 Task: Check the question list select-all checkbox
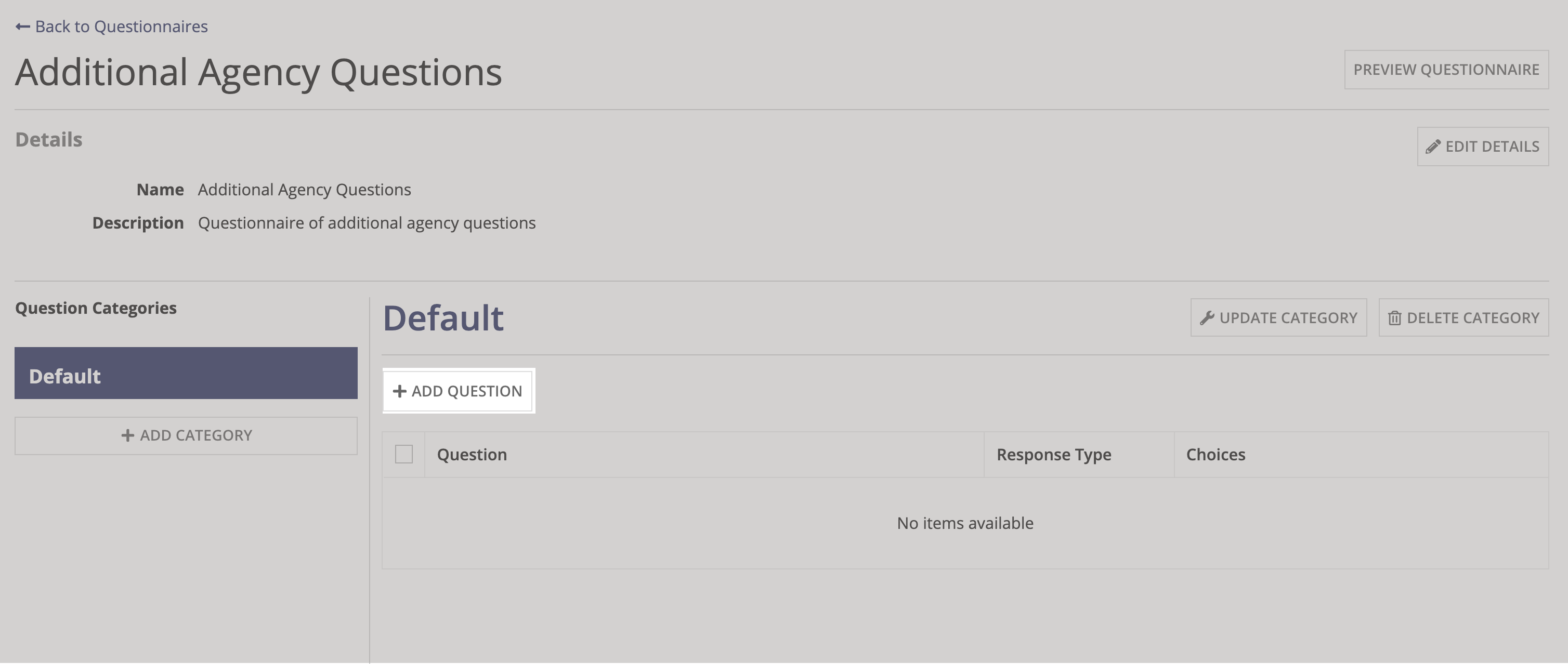[405, 454]
